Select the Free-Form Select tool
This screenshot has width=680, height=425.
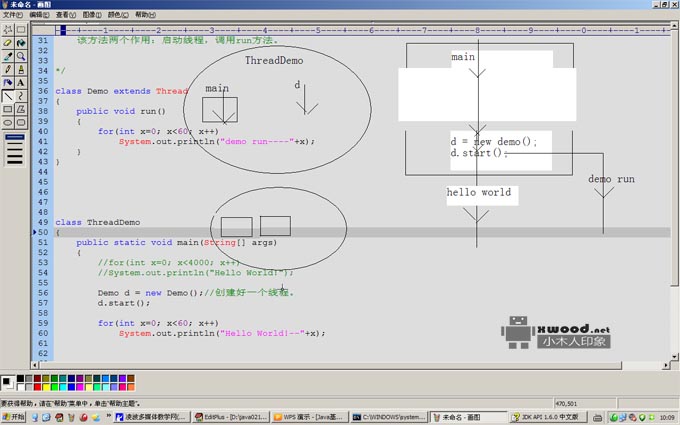8,29
